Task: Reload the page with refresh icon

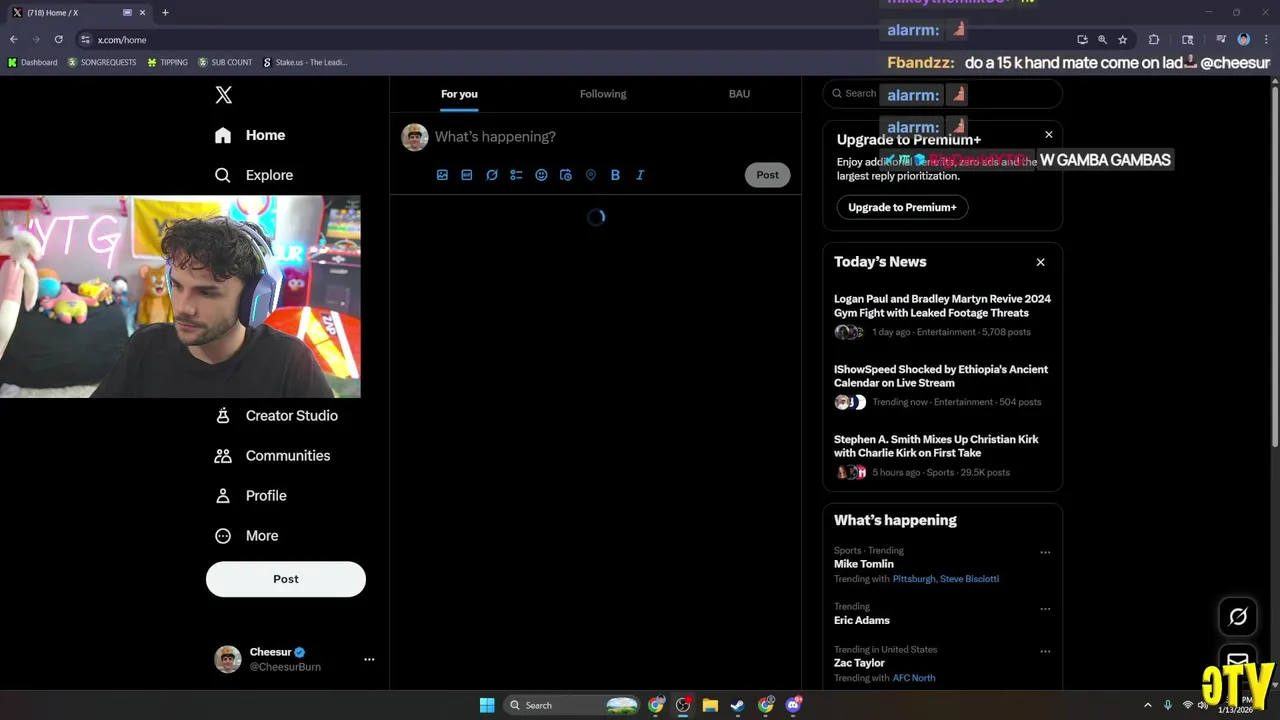Action: (x=59, y=39)
